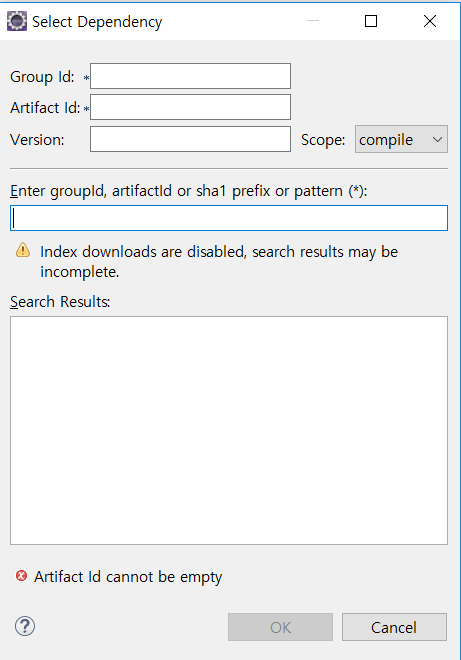461x660 pixels.
Task: Click the Cancel button
Action: pos(394,627)
